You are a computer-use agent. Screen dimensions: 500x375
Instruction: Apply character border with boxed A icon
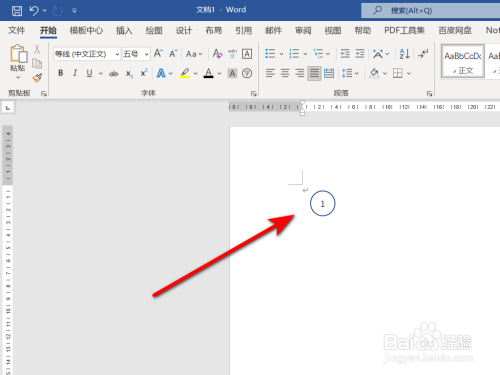pyautogui.click(x=247, y=53)
